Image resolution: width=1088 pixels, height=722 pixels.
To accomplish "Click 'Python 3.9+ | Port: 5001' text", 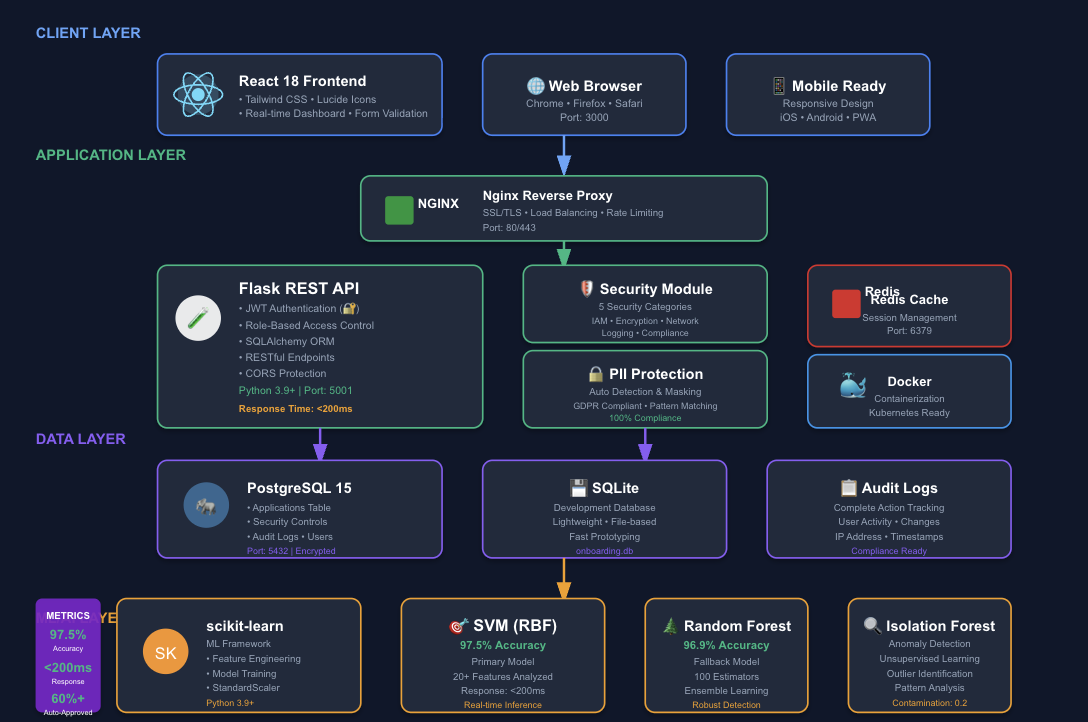I will point(296,390).
